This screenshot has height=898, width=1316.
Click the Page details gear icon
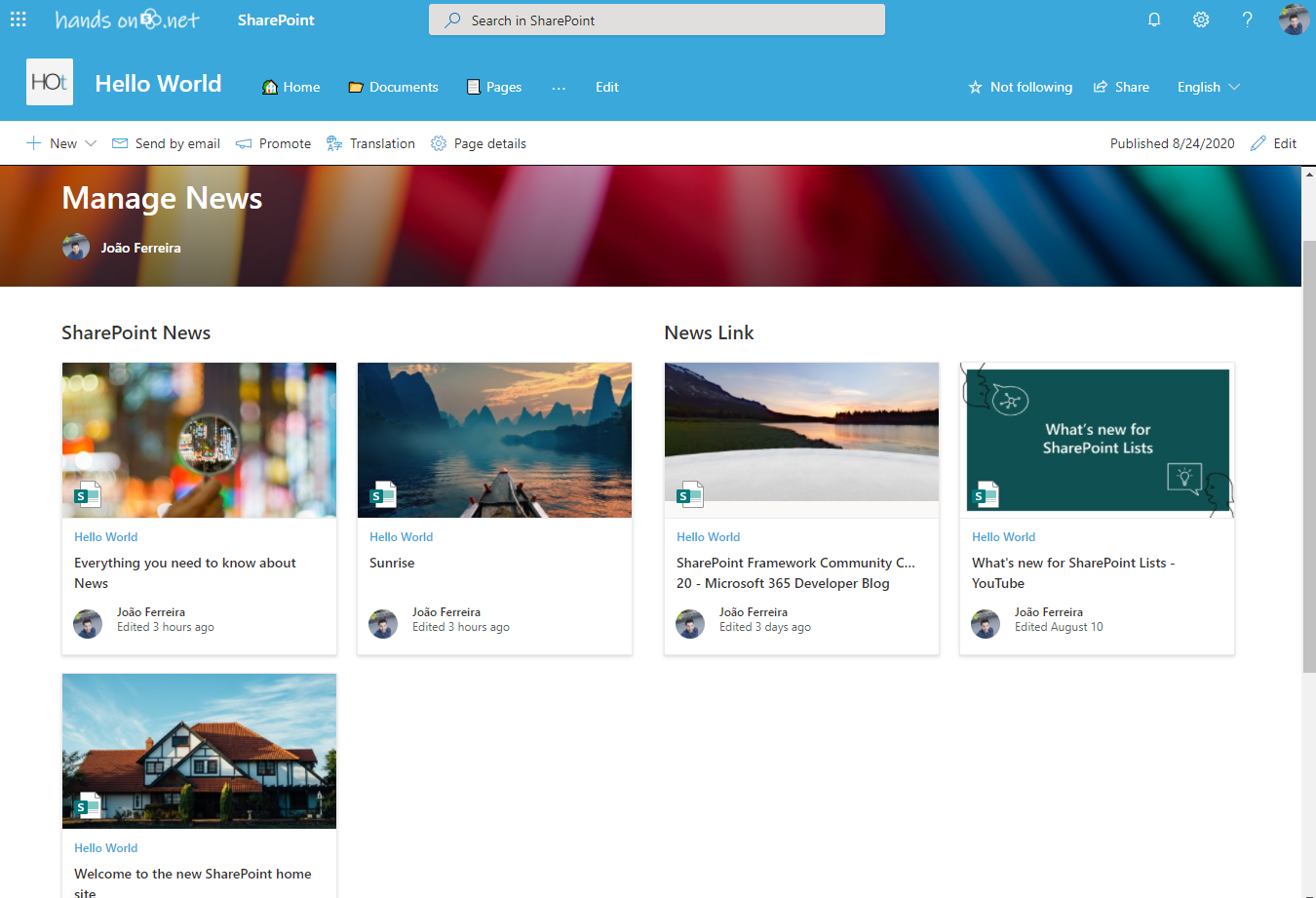[439, 143]
